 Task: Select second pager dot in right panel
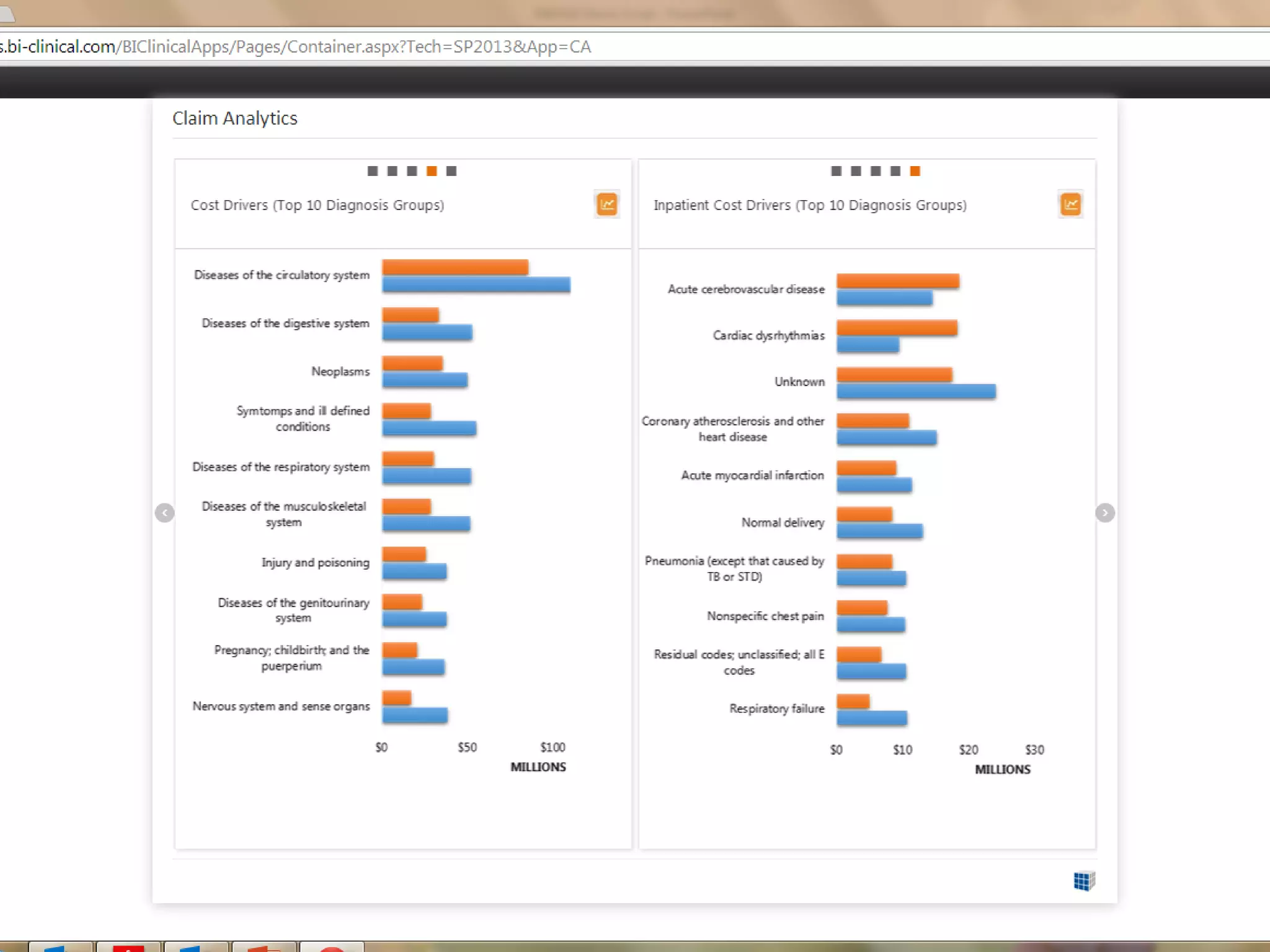(x=856, y=171)
